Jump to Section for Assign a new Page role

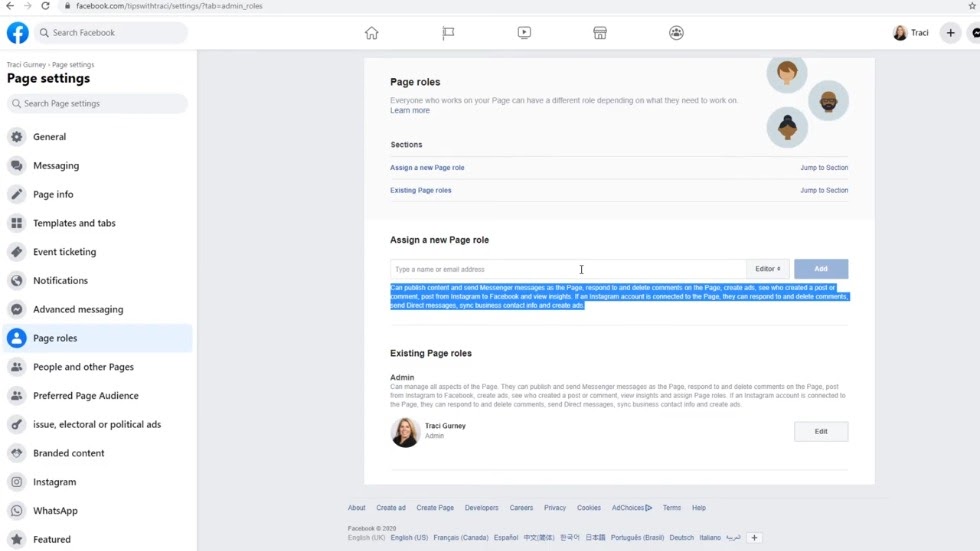pos(824,167)
